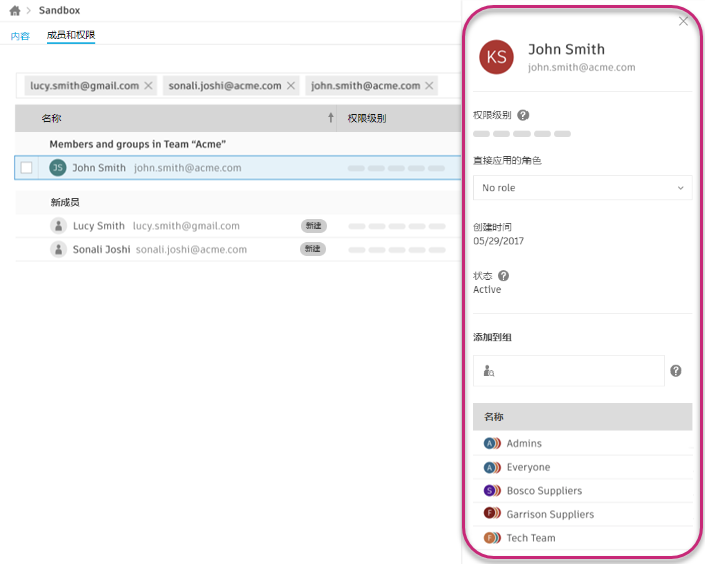Click Sonali Joshi's placeholder avatar
705x564 pixels.
(58, 249)
